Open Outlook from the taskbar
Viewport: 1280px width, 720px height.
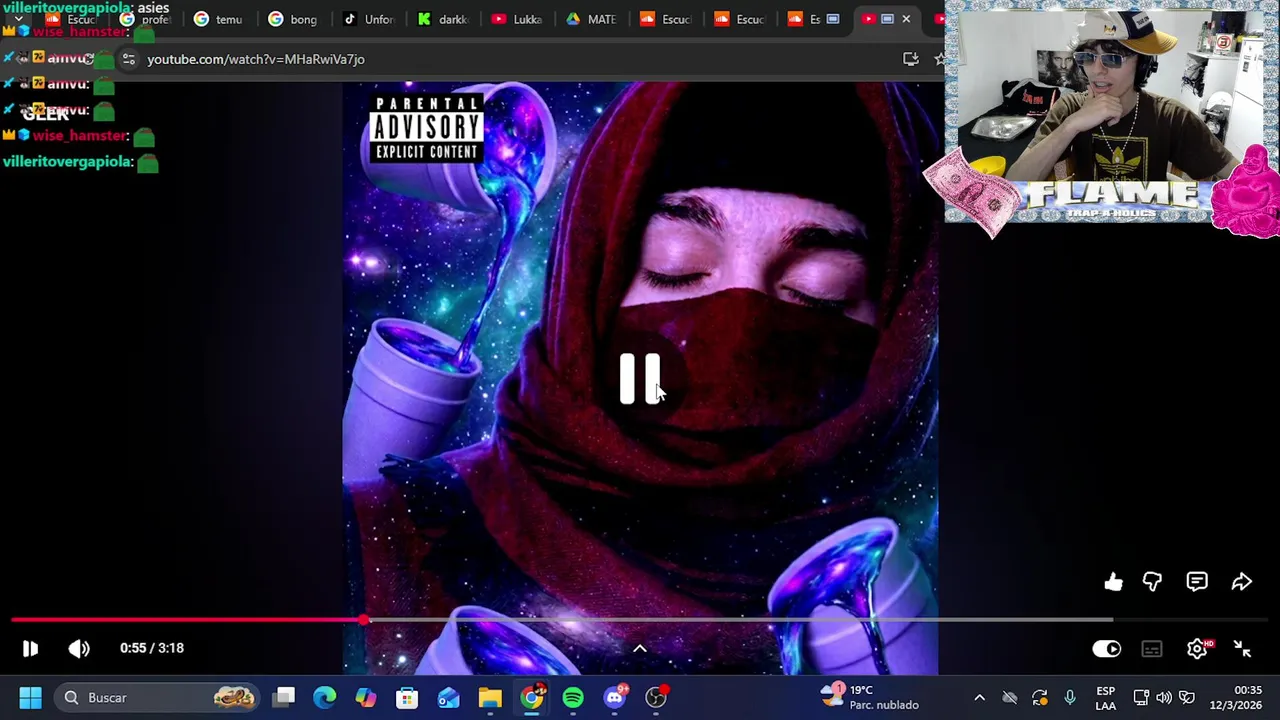coord(448,697)
